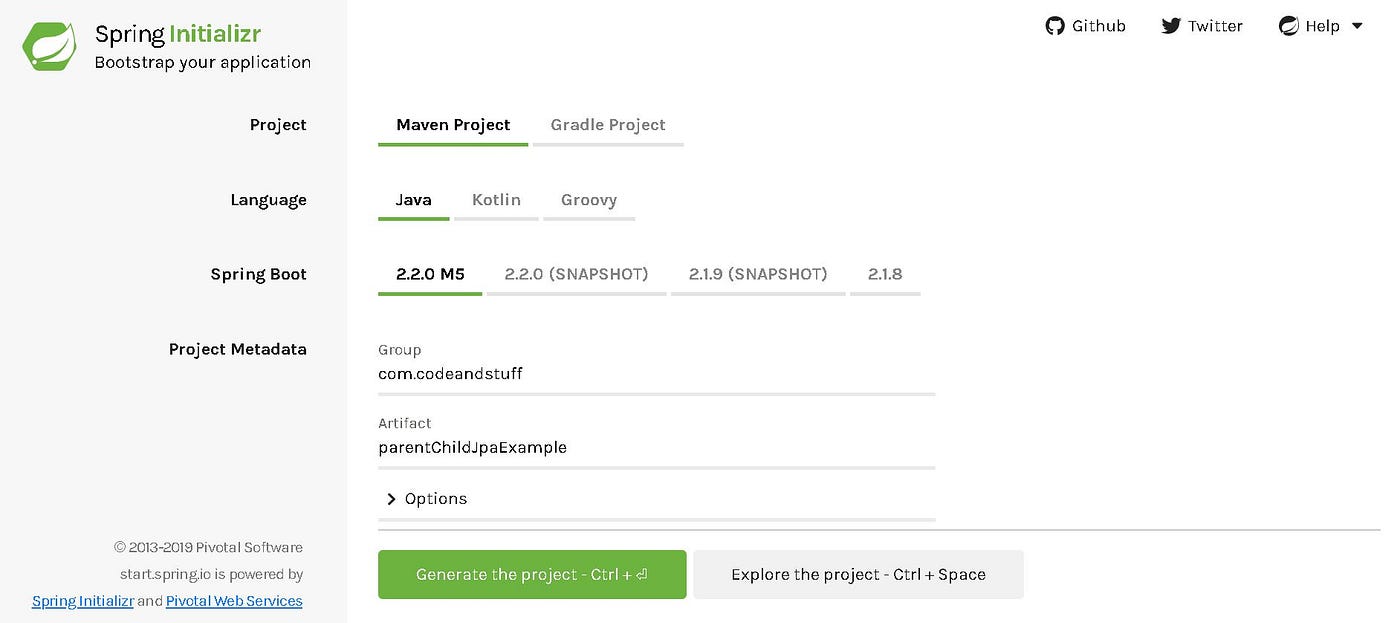The width and height of the screenshot is (1400, 623).
Task: Pick Spring Boot 2.2.0 (SNAPSHOT)
Action: [x=576, y=273]
